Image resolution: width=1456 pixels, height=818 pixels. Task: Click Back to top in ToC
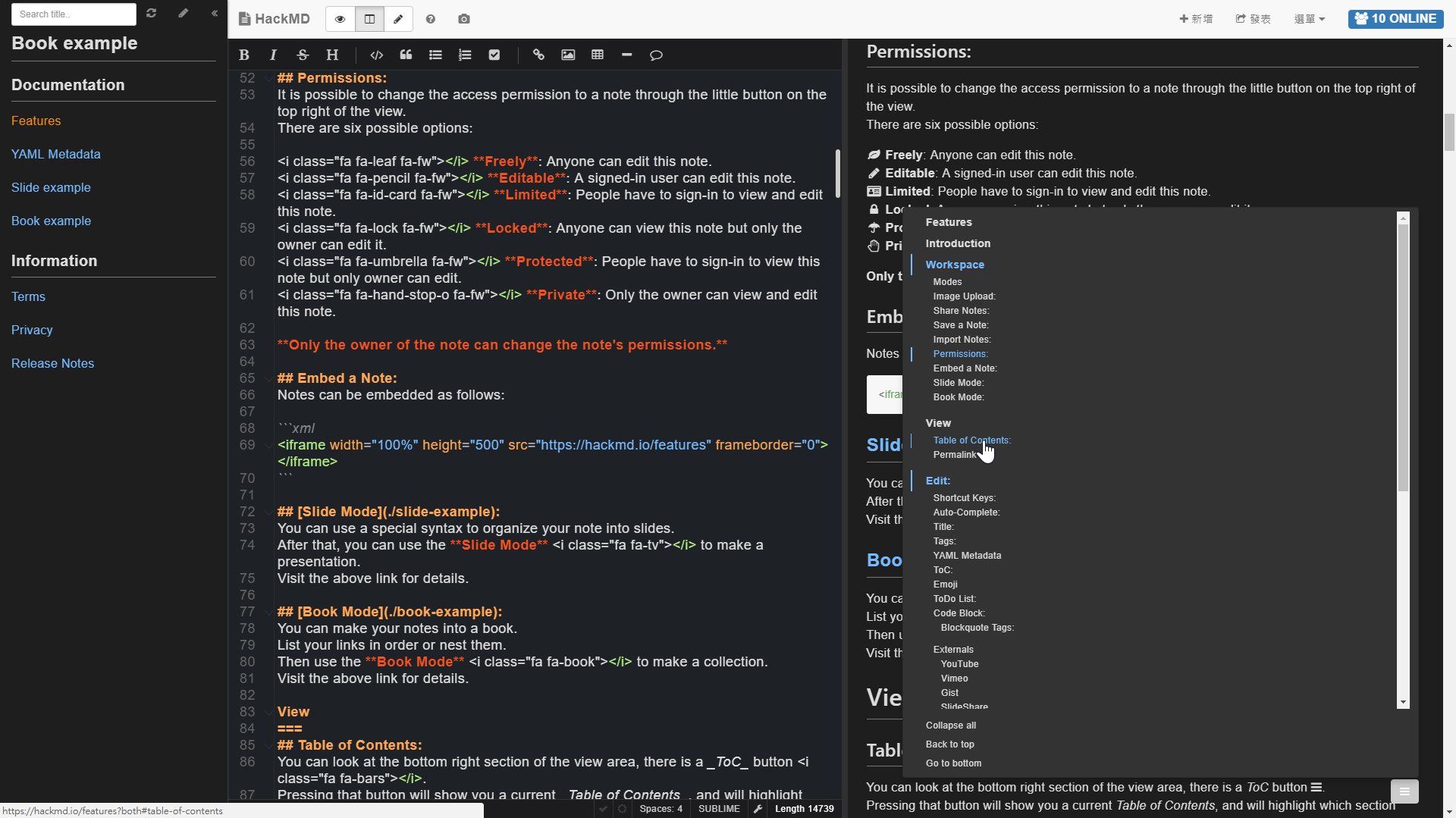pos(949,744)
